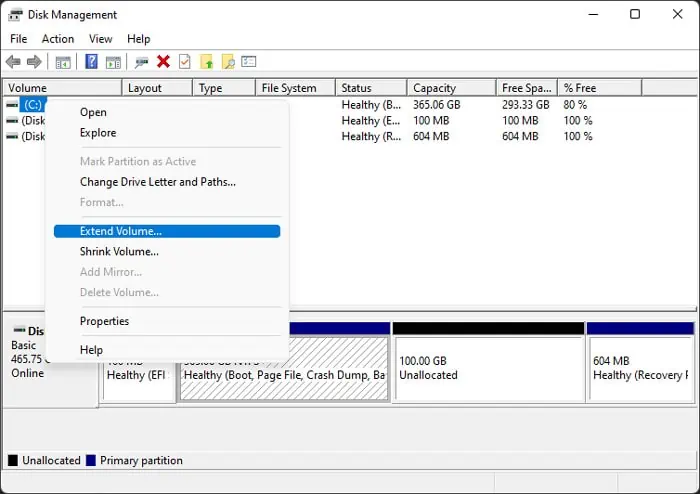Click the Back arrow toolbar icon
The image size is (700, 494).
click(x=13, y=62)
